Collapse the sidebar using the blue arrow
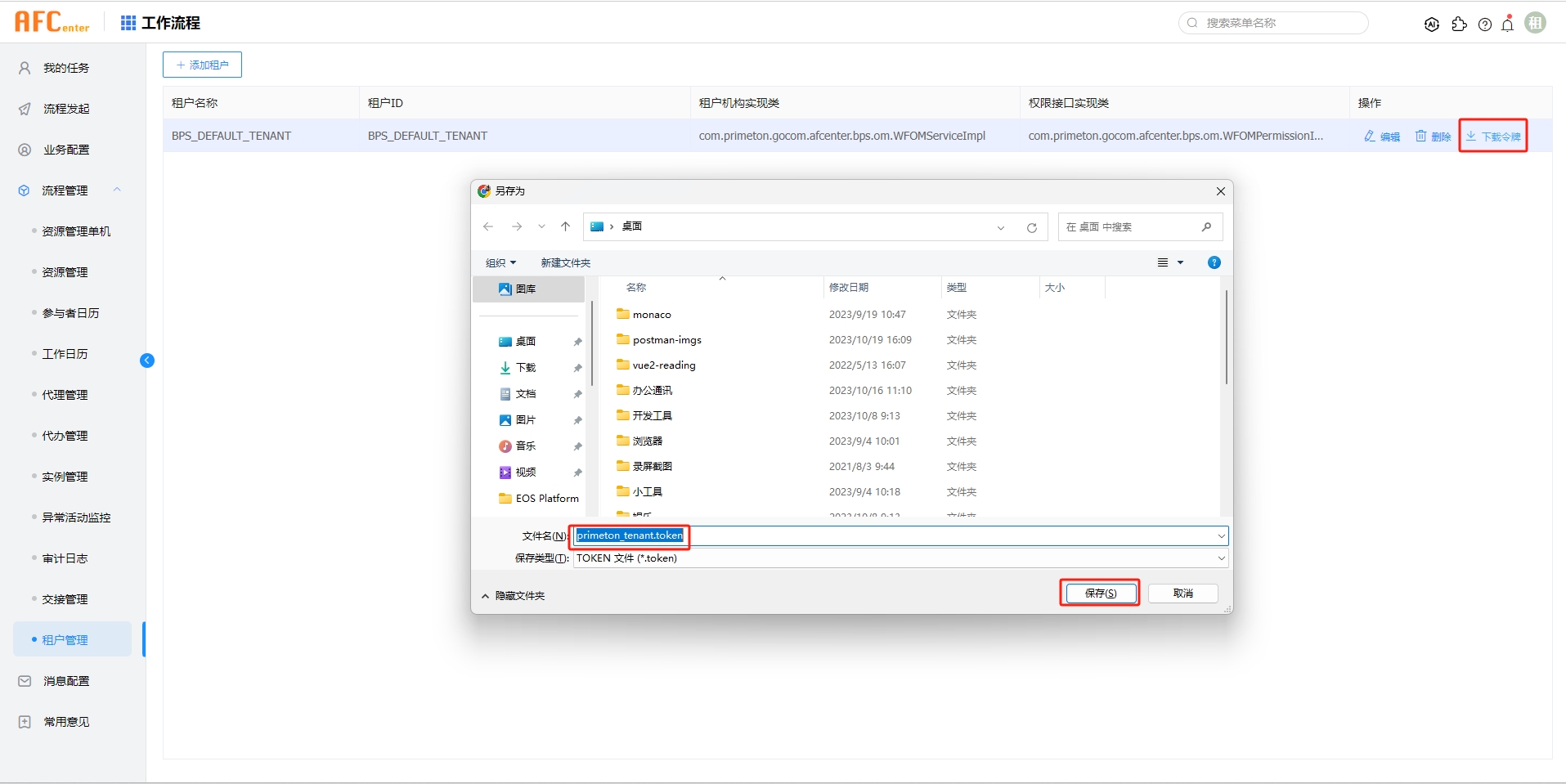Image resolution: width=1566 pixels, height=784 pixels. (x=146, y=360)
